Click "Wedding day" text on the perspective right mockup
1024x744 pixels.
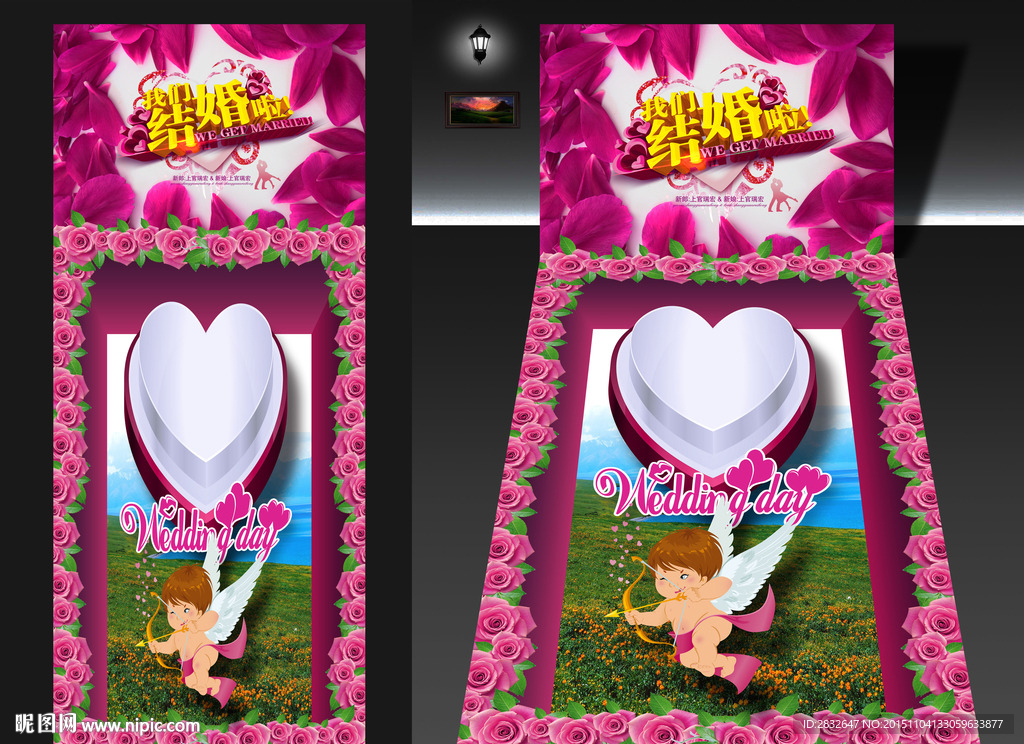[x=712, y=487]
